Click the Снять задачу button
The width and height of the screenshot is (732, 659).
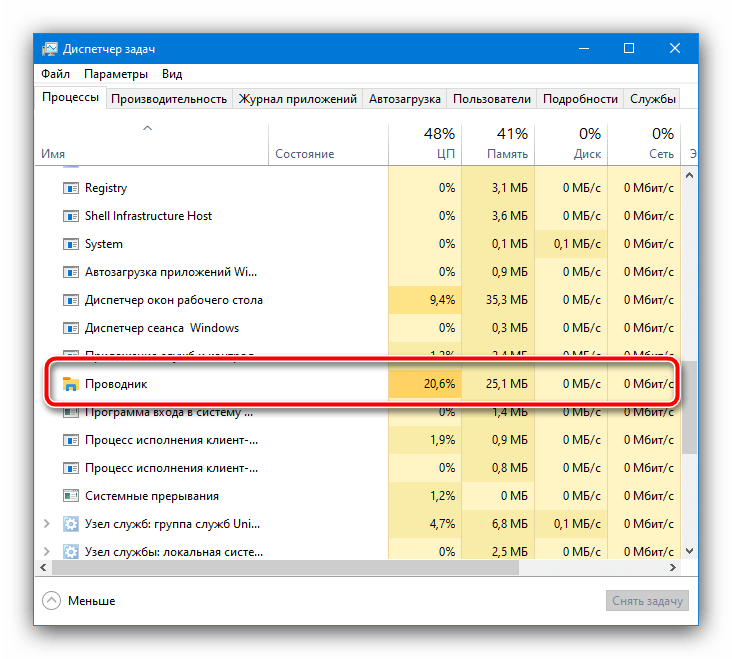(647, 601)
